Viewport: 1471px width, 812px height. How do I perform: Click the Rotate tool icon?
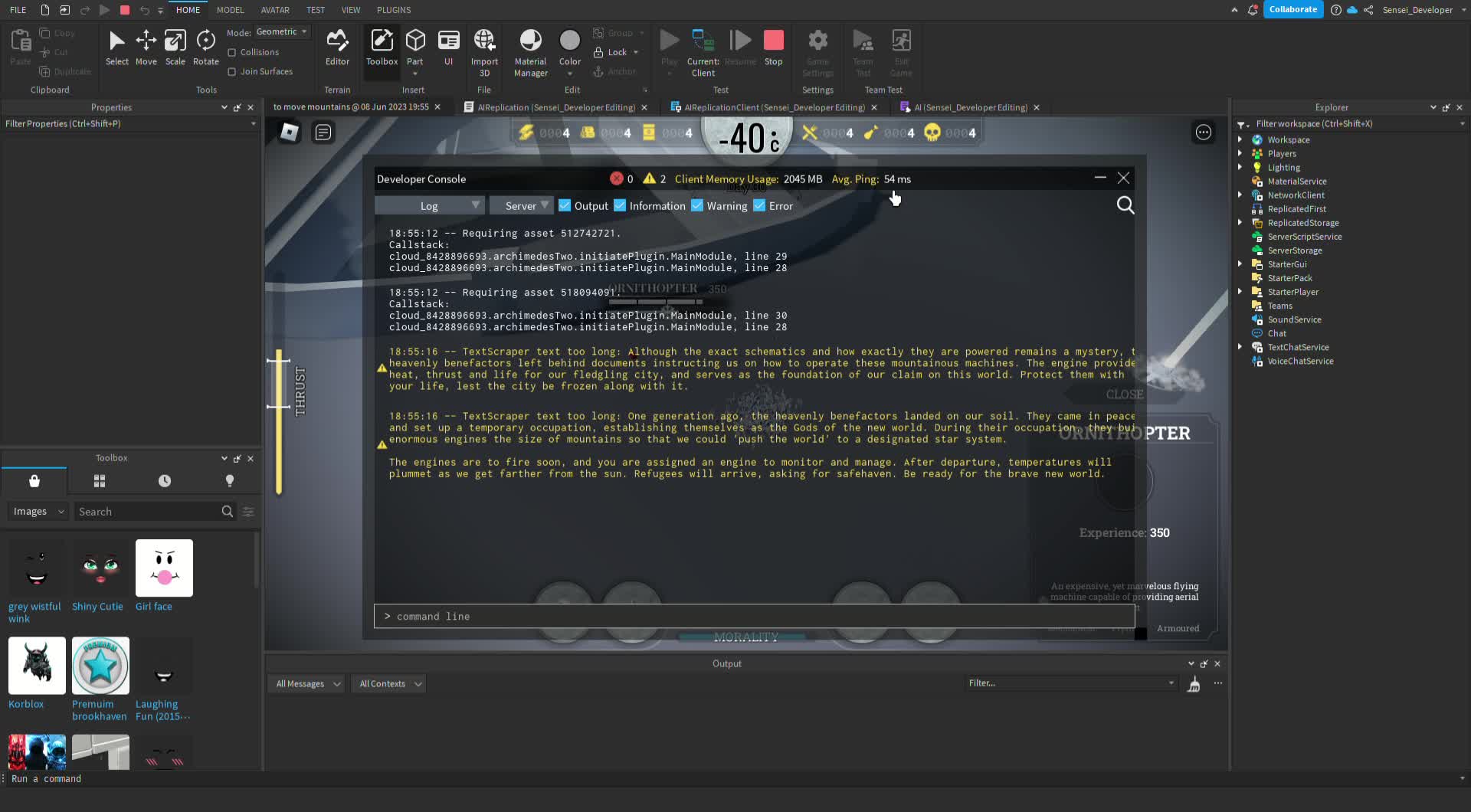[x=205, y=40]
